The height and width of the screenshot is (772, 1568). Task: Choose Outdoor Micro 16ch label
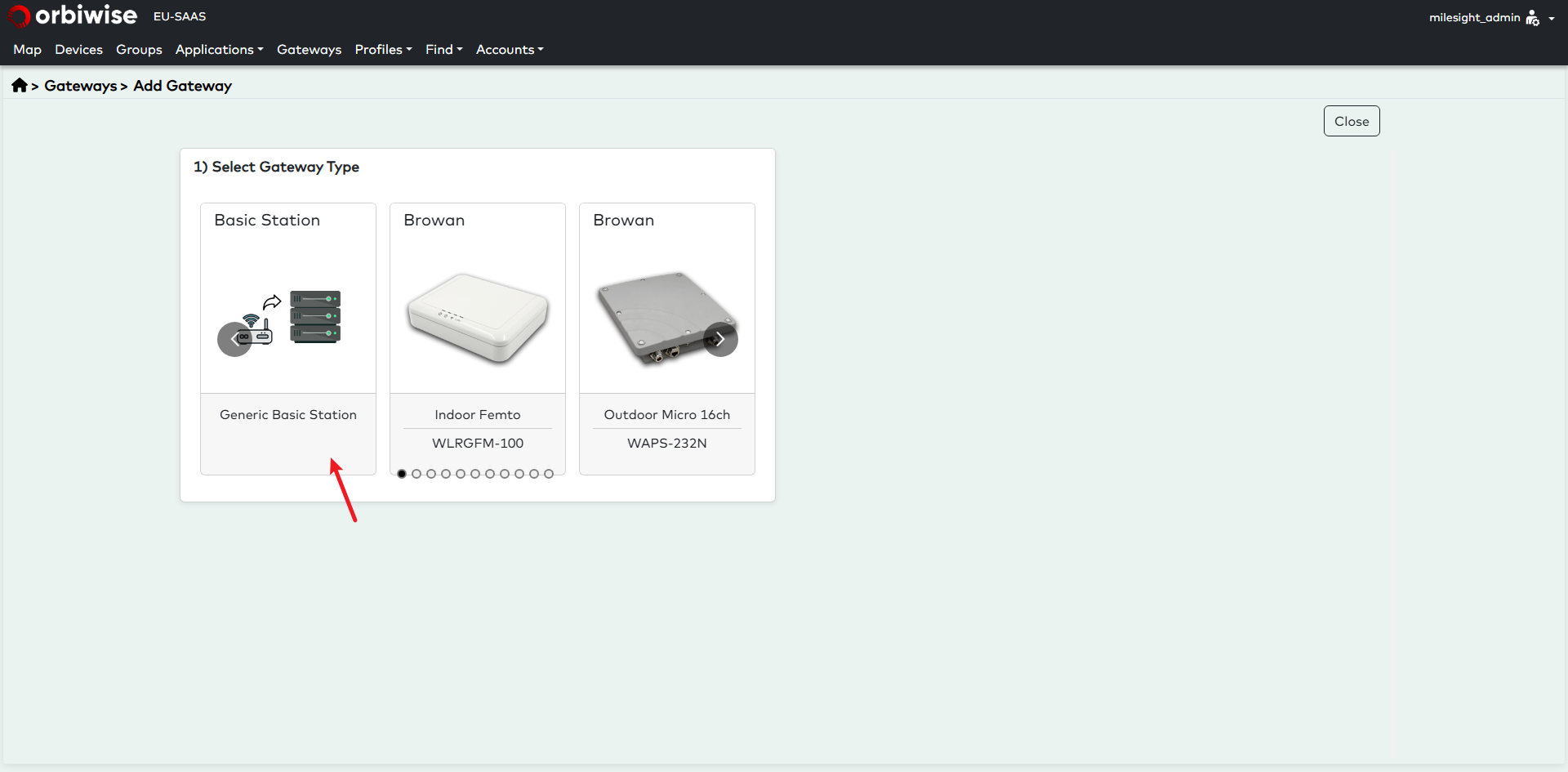coord(667,415)
